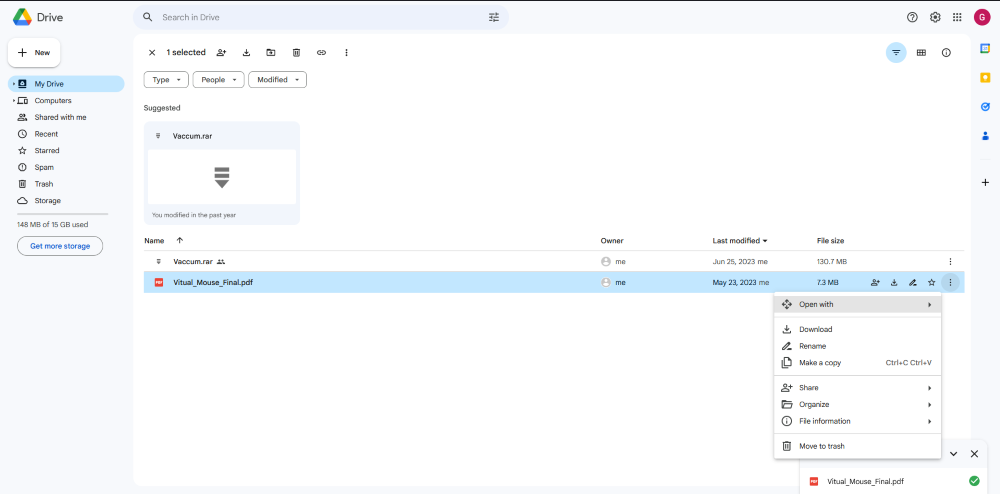Click the trash icon in selection toolbar
1000x494 pixels.
click(x=296, y=52)
